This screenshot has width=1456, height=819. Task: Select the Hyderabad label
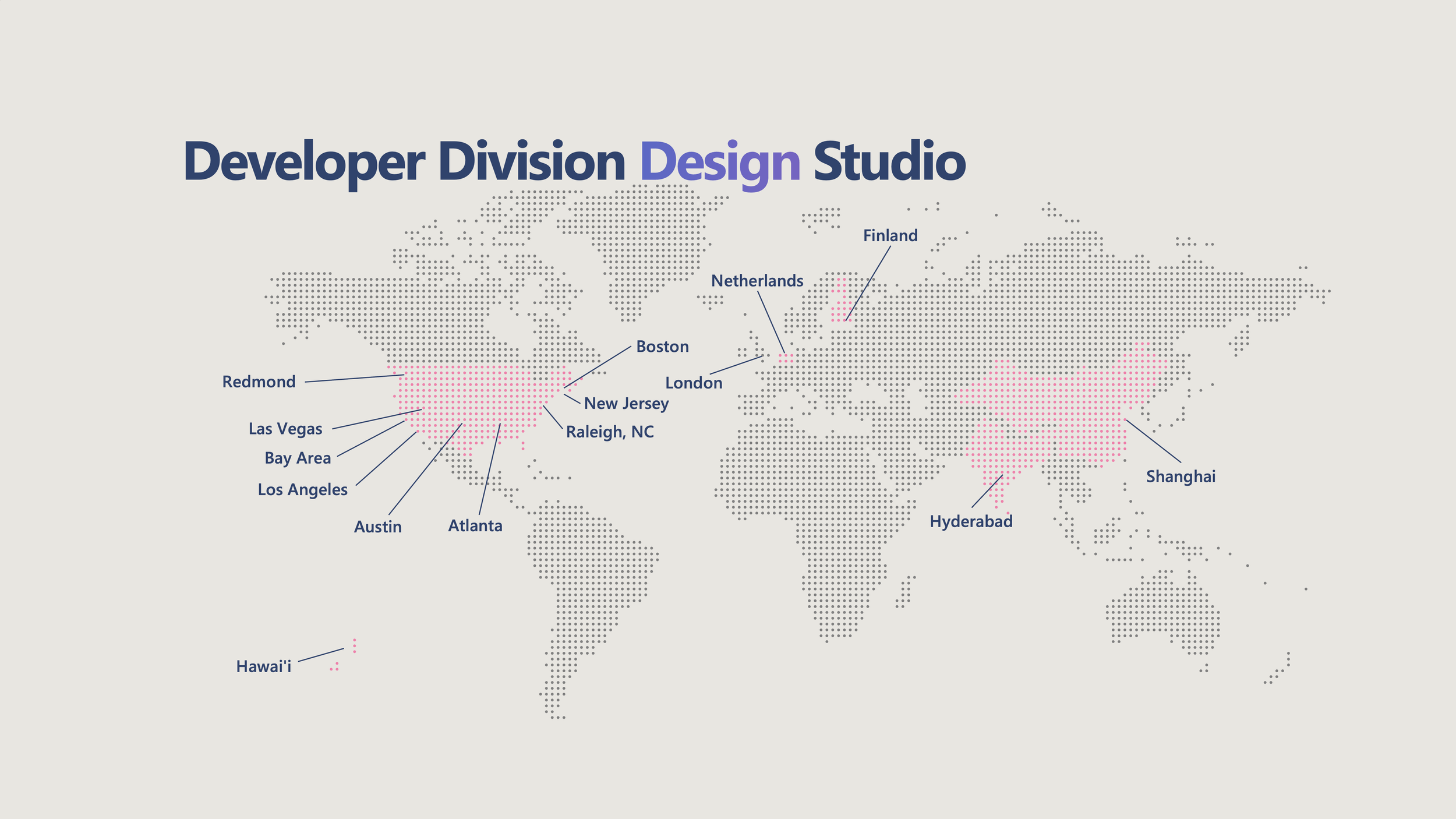(x=971, y=521)
